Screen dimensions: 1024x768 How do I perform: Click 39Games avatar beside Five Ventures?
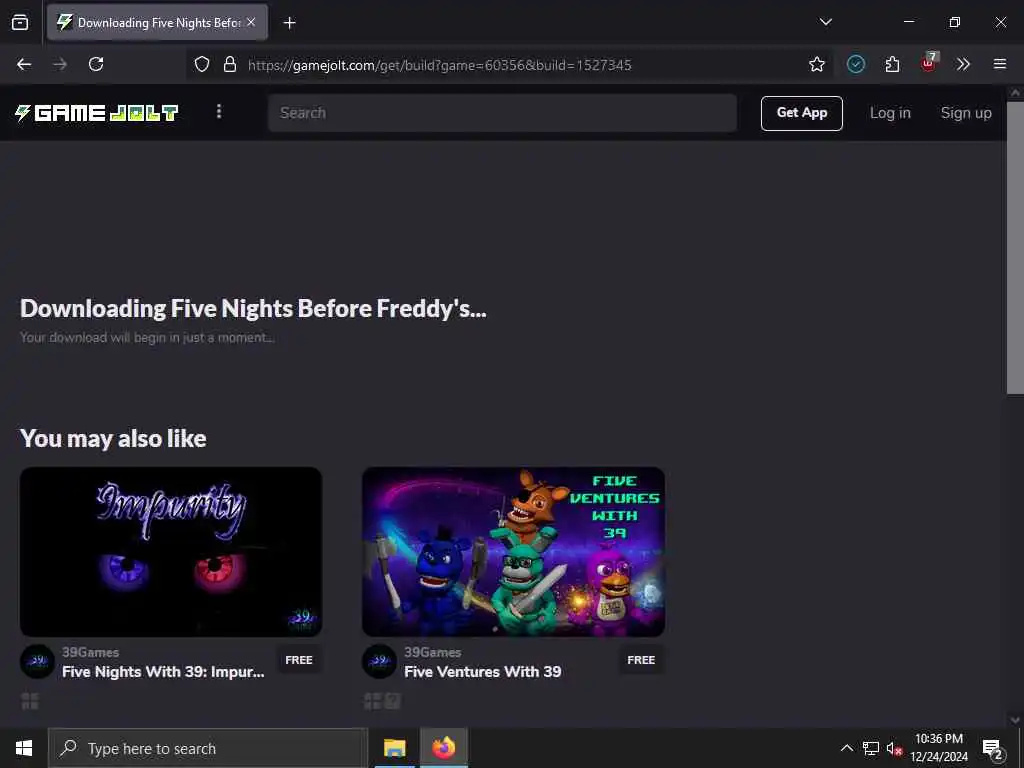[379, 661]
